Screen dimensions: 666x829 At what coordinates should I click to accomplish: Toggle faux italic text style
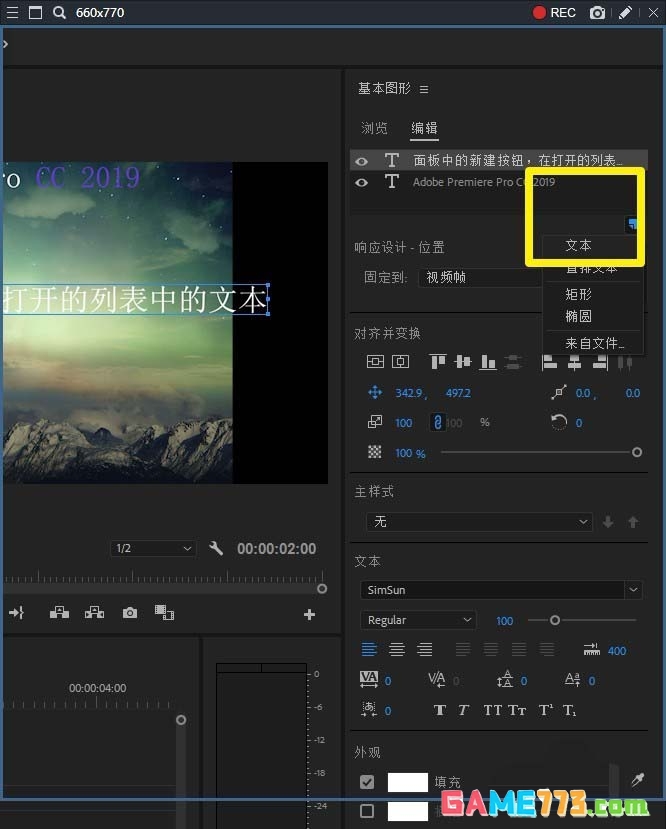pyautogui.click(x=464, y=710)
